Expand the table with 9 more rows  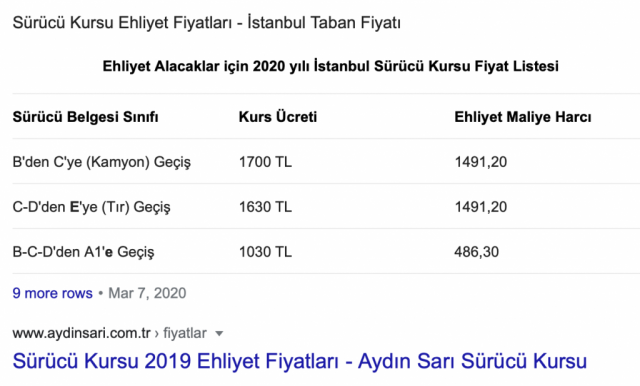[53, 293]
